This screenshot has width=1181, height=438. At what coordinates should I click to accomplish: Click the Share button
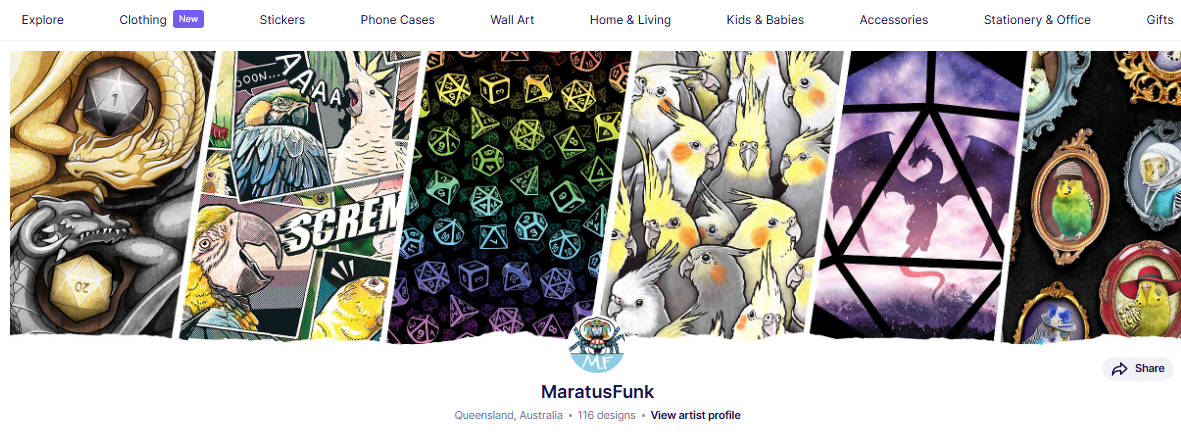pos(1138,369)
